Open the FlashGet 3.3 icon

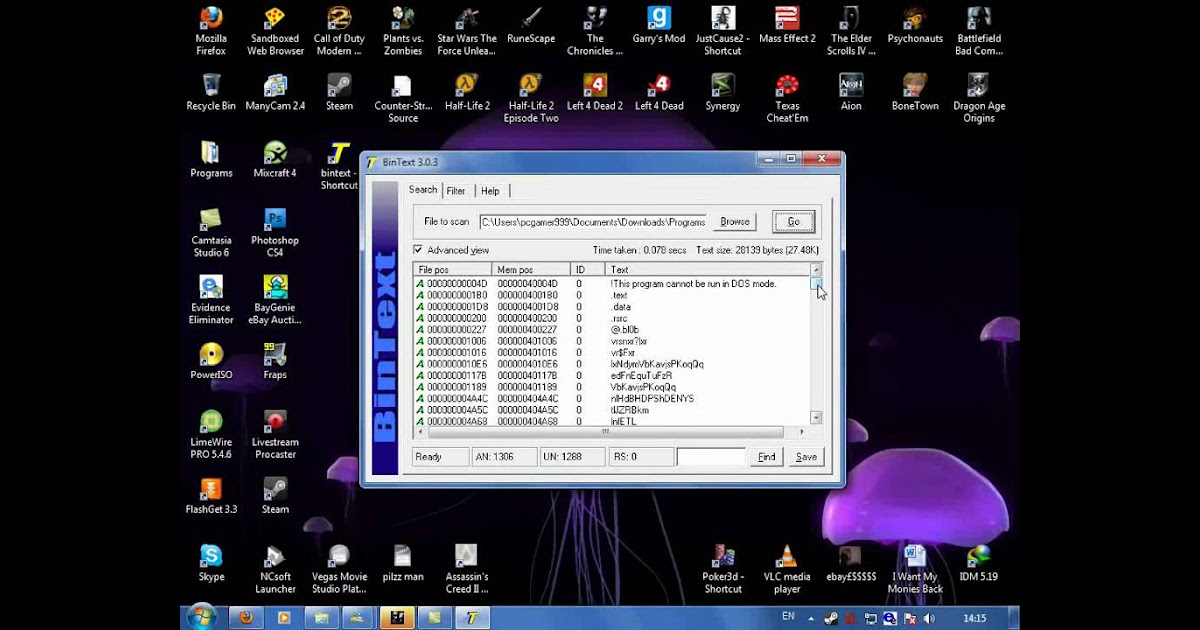click(x=211, y=496)
